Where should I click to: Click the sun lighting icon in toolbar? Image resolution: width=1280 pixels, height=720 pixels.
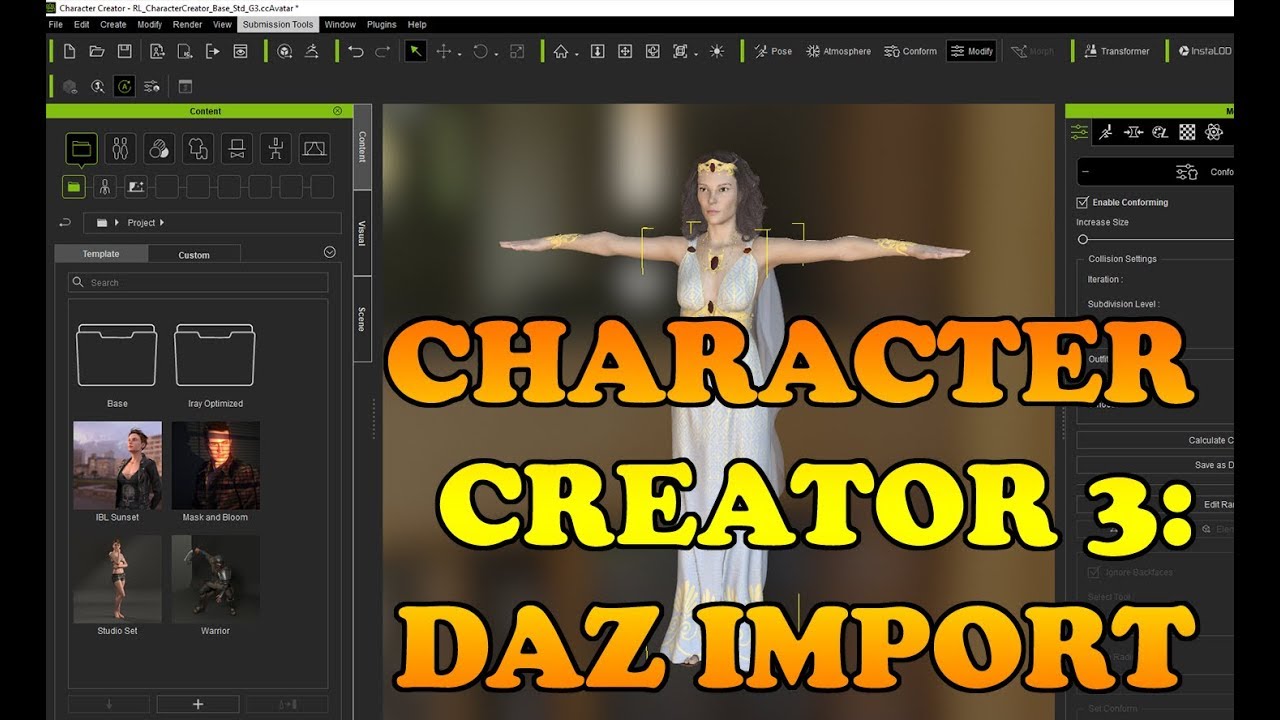pyautogui.click(x=717, y=51)
